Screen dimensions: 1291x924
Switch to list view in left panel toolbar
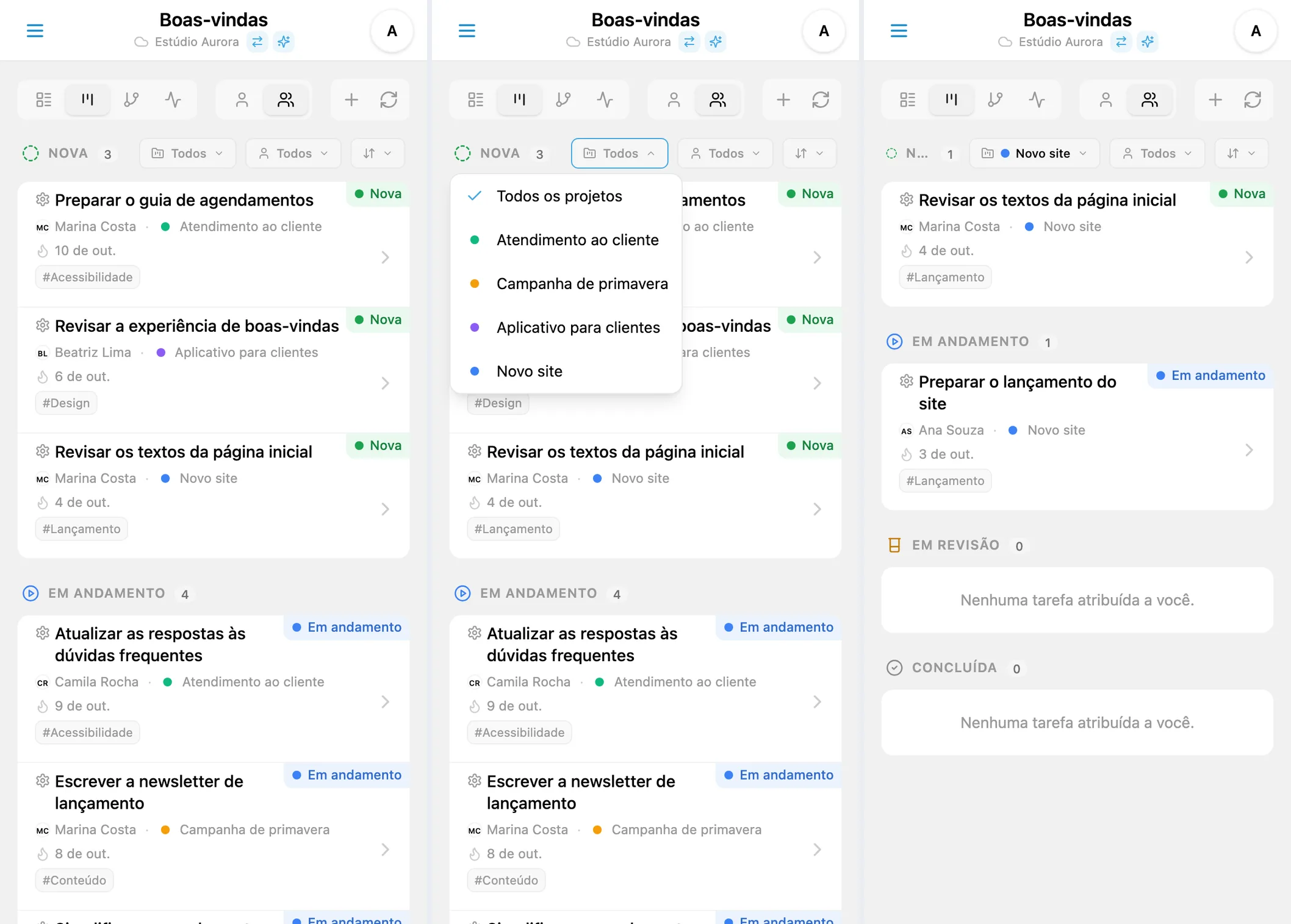44,99
